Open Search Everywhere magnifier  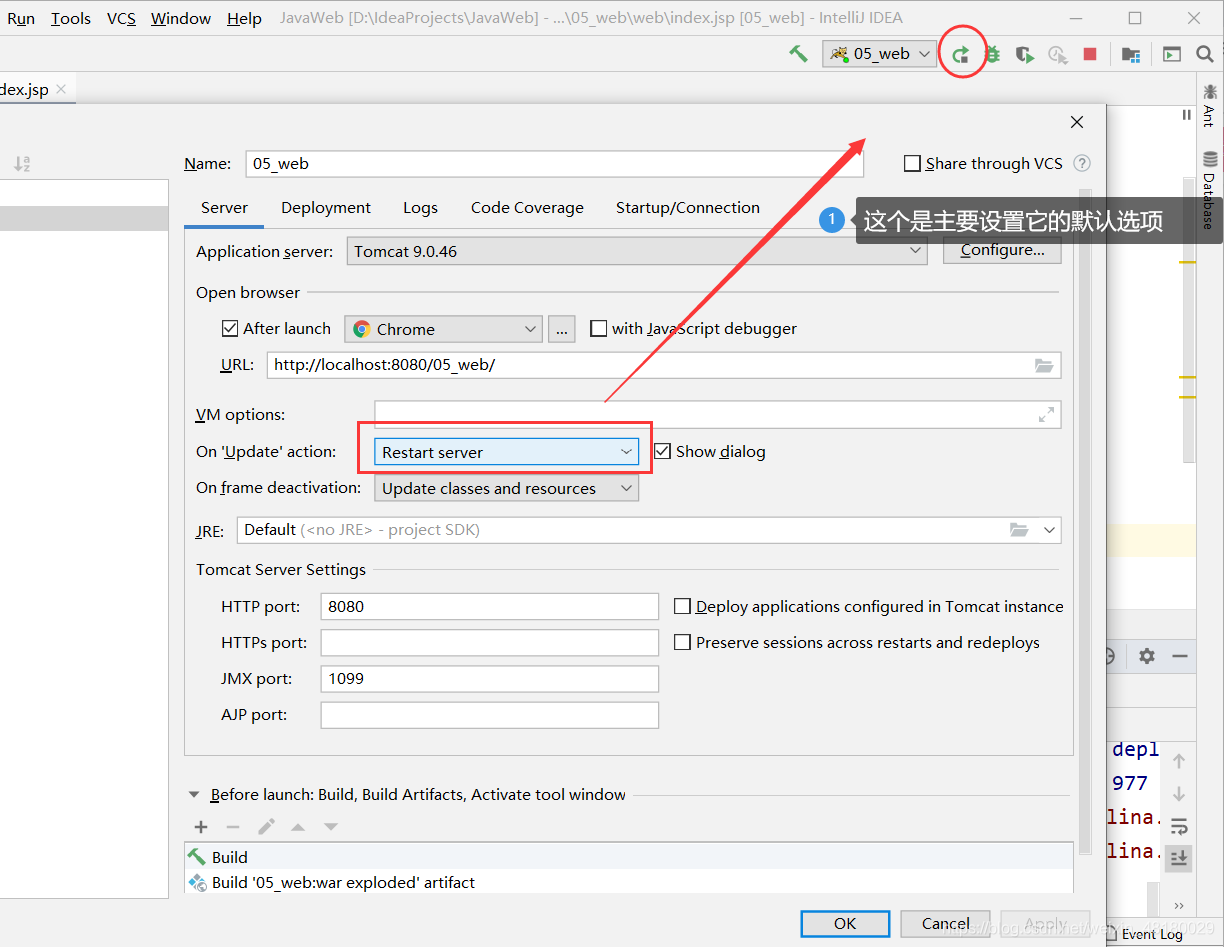pos(1205,54)
